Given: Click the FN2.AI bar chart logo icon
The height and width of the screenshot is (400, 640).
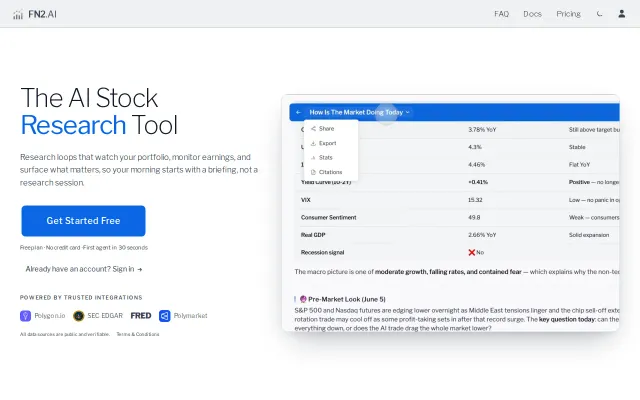Looking at the screenshot, I should tap(18, 15).
